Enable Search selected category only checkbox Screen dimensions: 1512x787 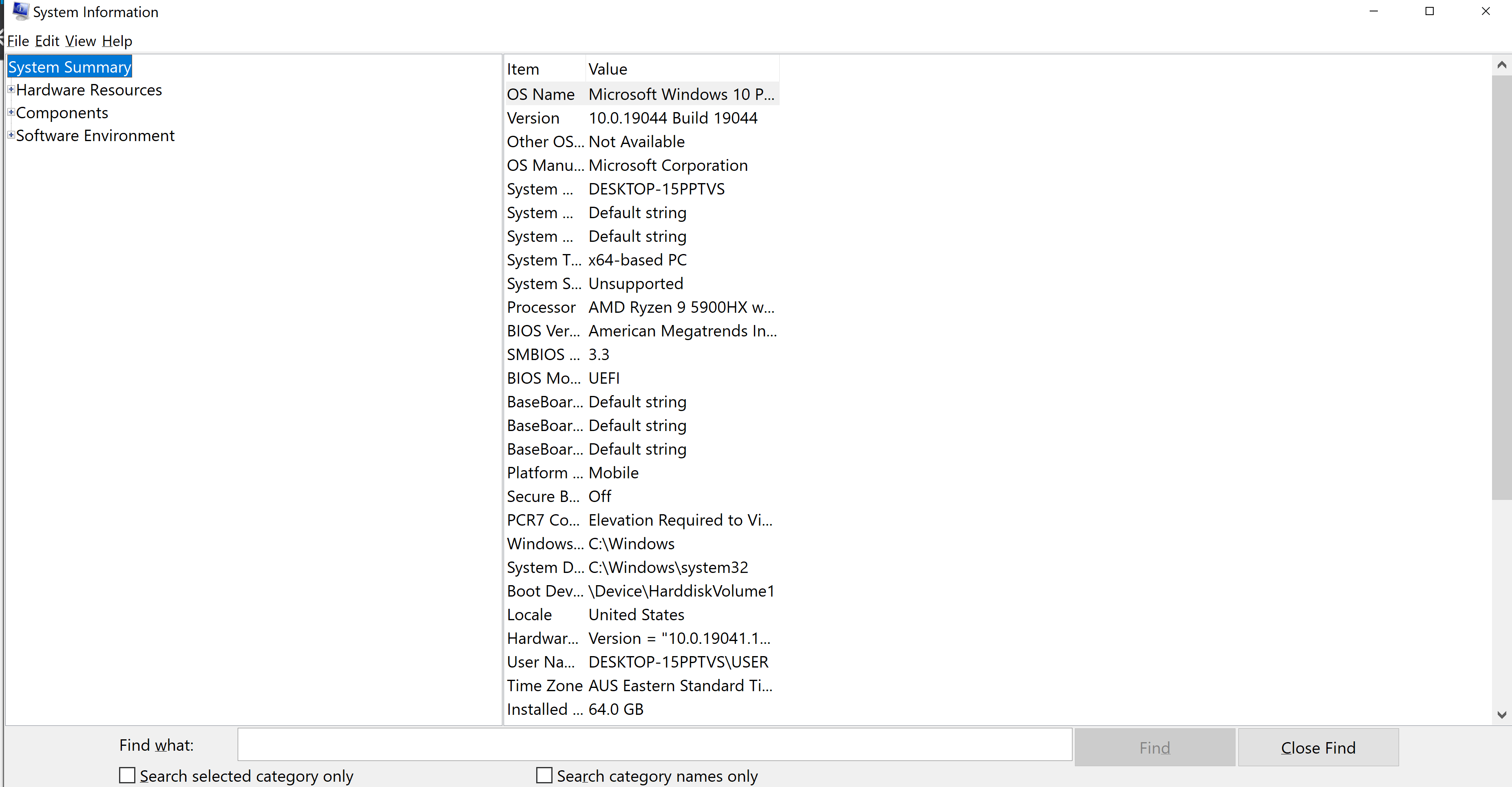pos(127,775)
